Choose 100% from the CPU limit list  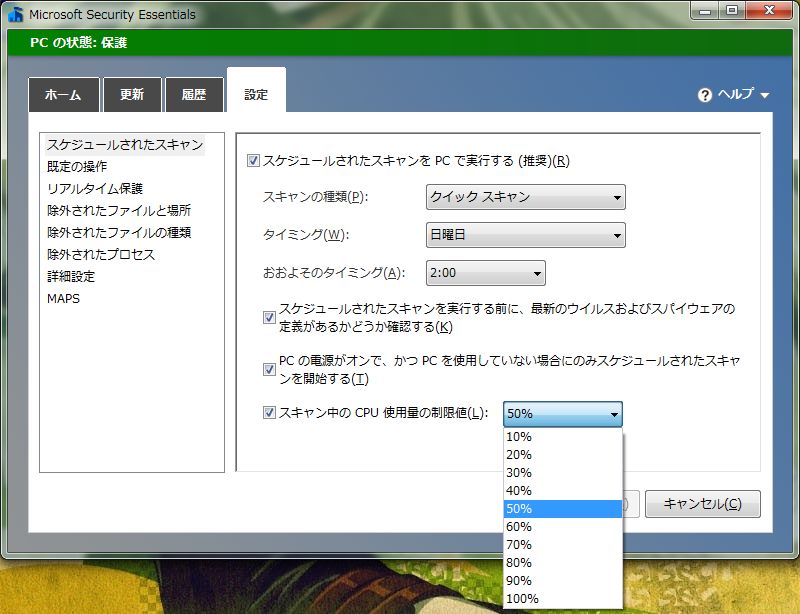click(563, 599)
